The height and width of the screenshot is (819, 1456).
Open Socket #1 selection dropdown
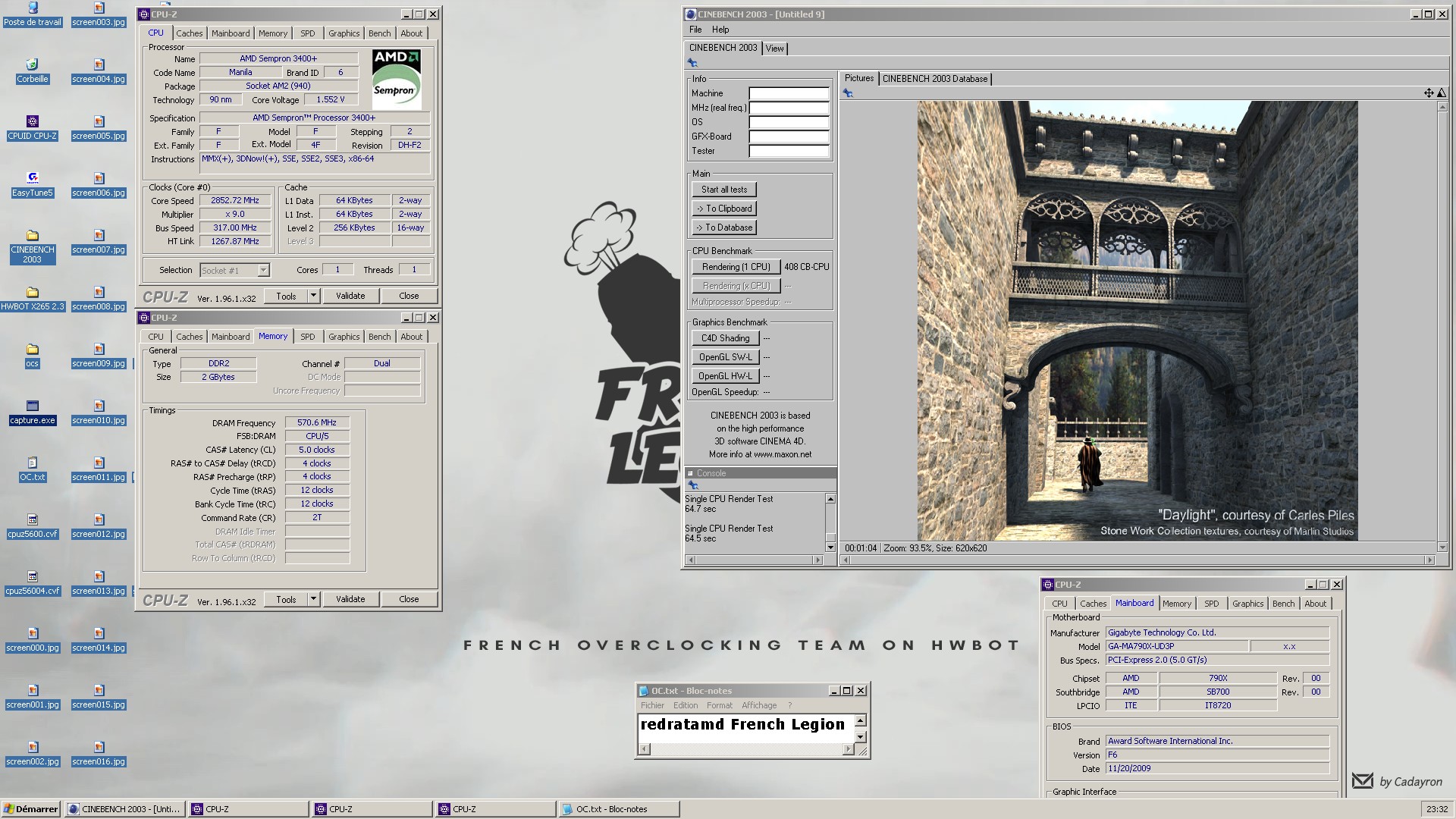tap(263, 270)
